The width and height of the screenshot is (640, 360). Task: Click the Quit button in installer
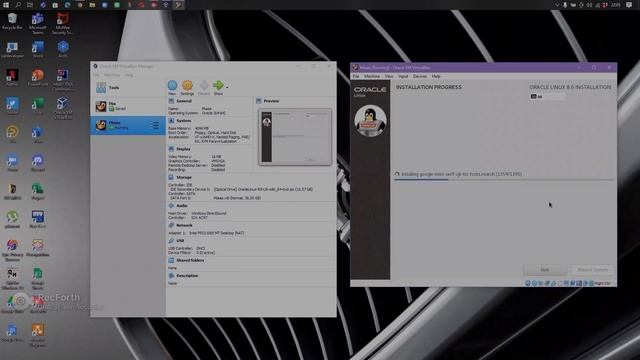pyautogui.click(x=545, y=270)
